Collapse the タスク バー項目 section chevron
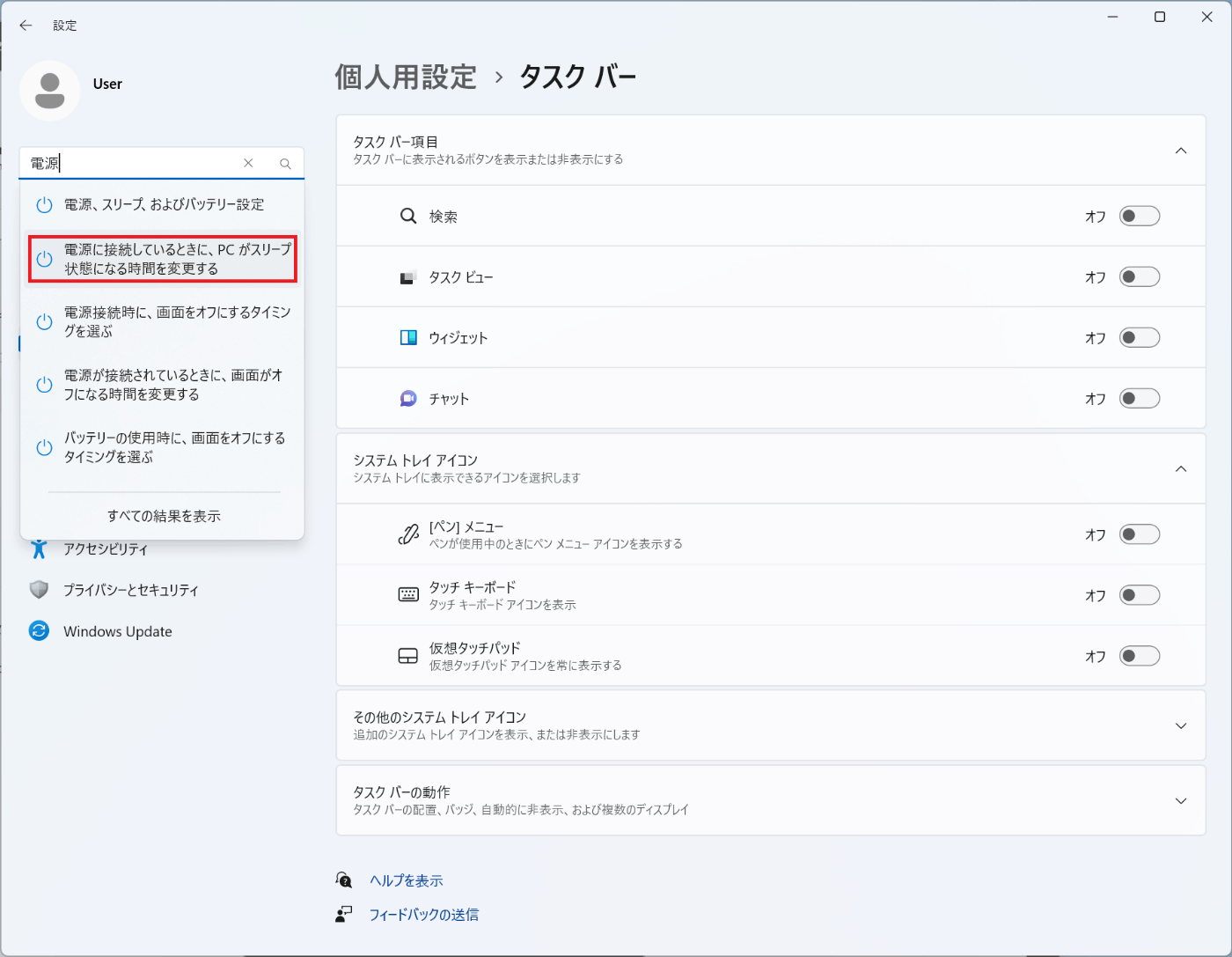This screenshot has width=1232, height=957. 1181,151
